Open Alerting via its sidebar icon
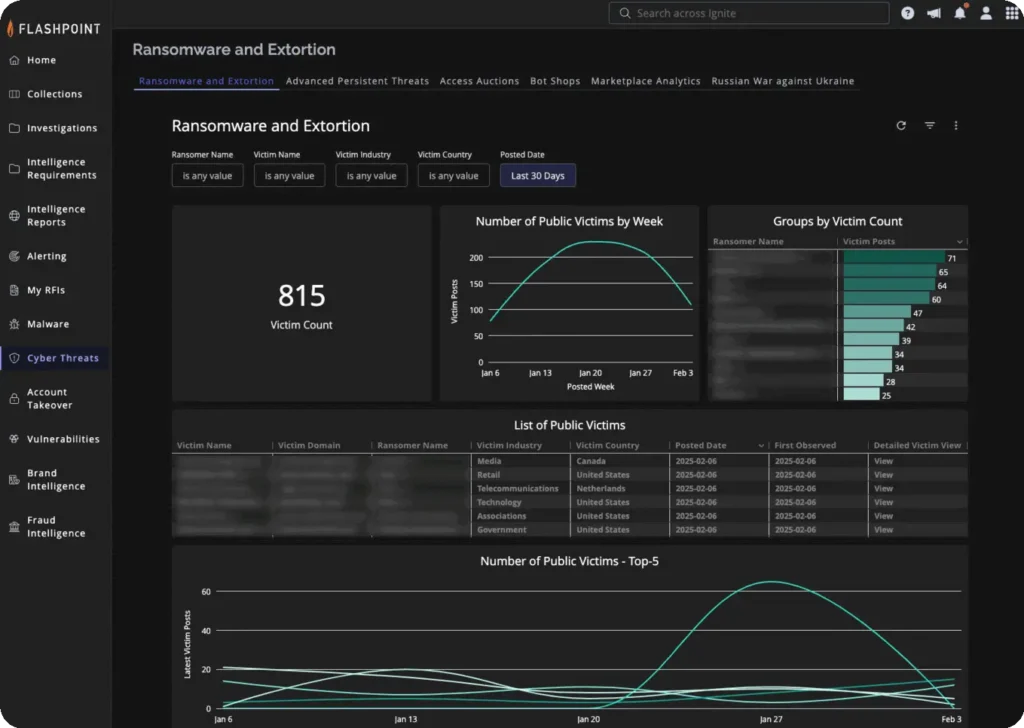This screenshot has width=1024, height=728. [x=14, y=256]
